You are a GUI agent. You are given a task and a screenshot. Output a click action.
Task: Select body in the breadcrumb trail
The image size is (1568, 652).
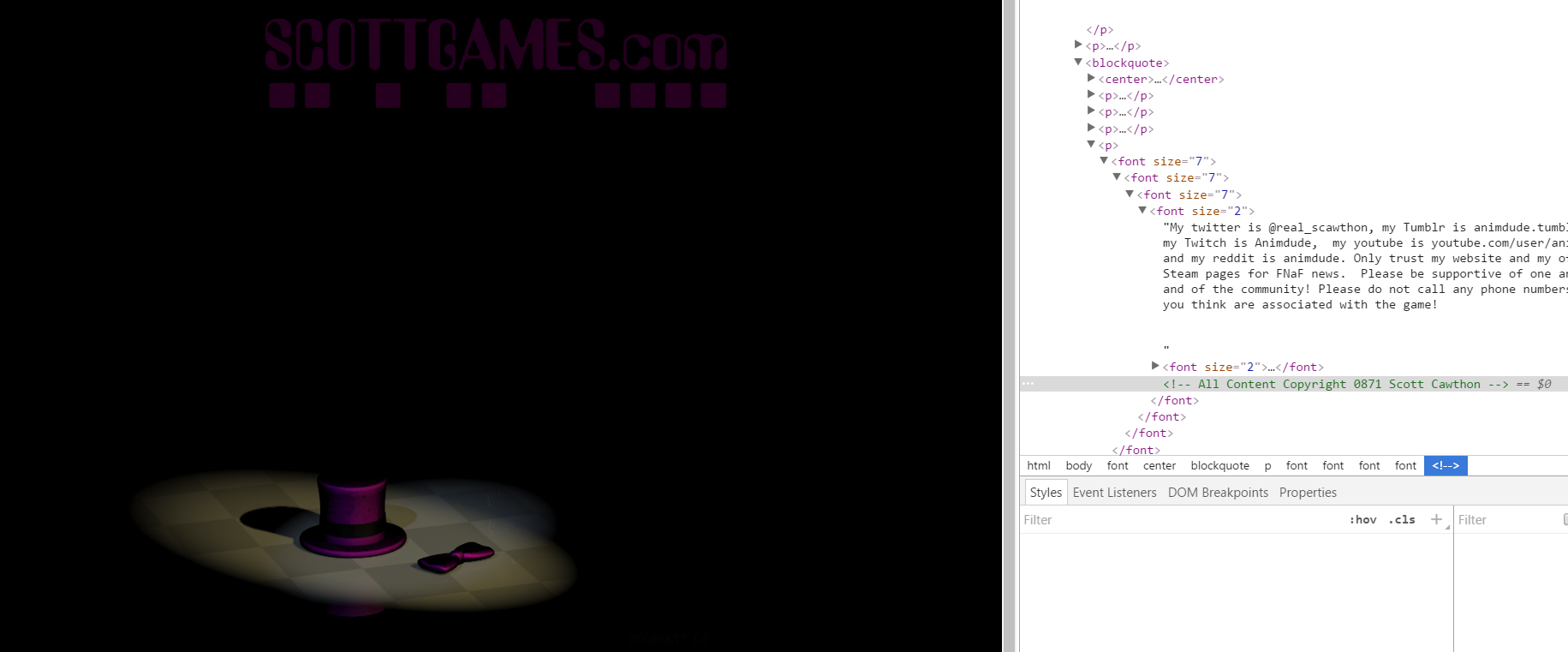1079,465
